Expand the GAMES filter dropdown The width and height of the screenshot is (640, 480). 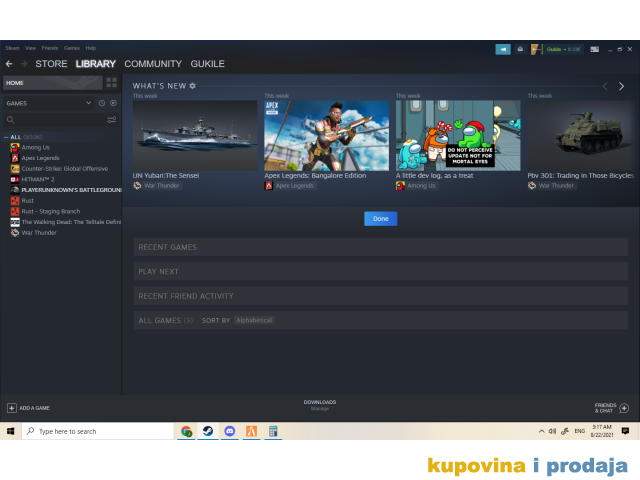88,103
